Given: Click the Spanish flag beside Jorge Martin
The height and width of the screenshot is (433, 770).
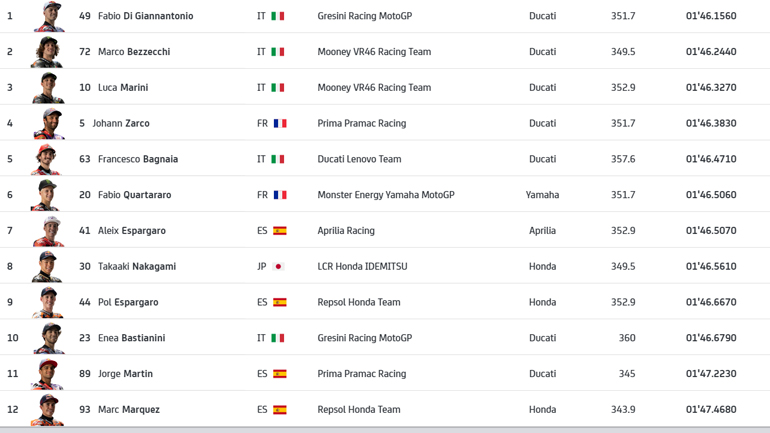Looking at the screenshot, I should [x=280, y=374].
